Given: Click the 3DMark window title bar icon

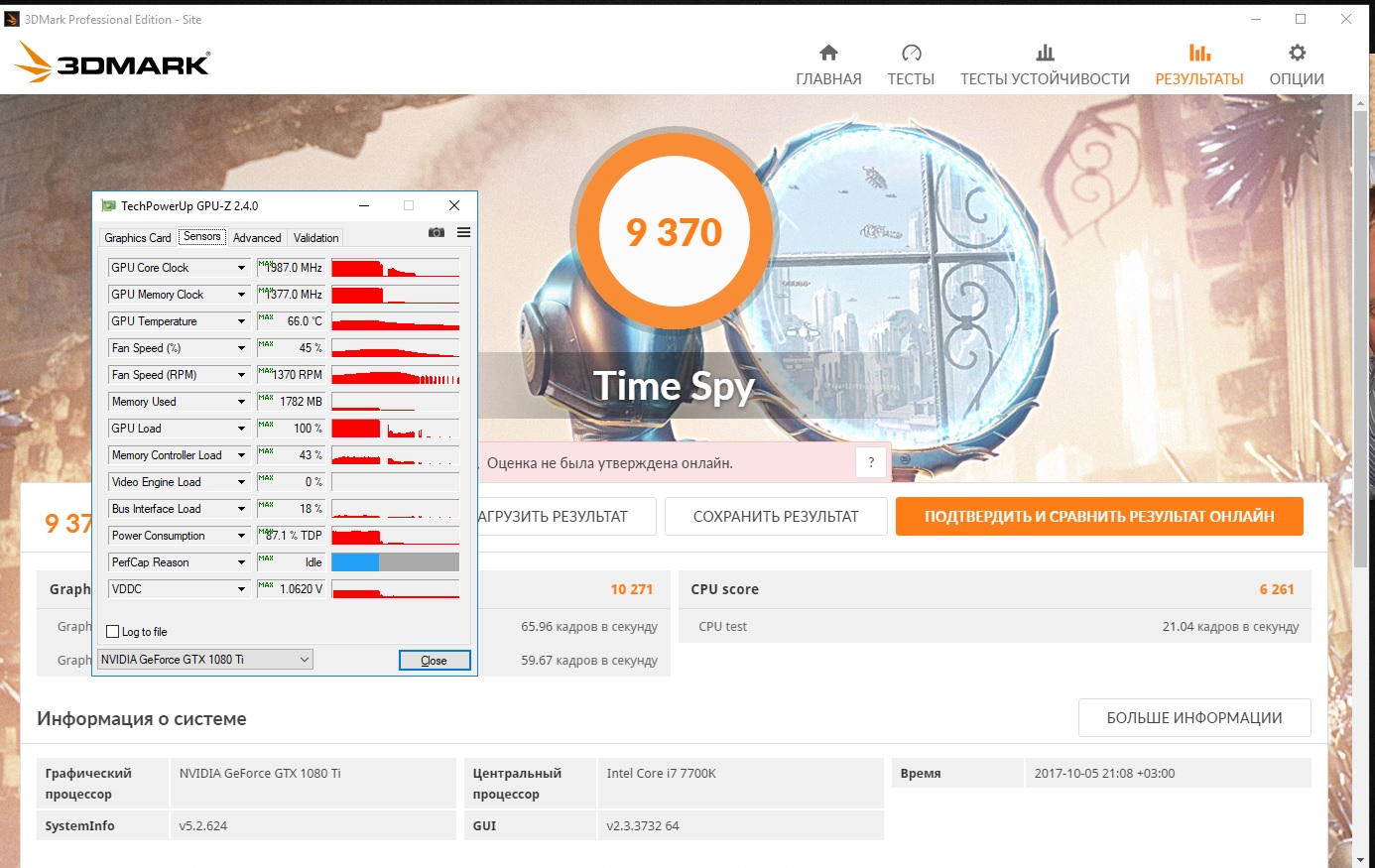Looking at the screenshot, I should pos(12,19).
